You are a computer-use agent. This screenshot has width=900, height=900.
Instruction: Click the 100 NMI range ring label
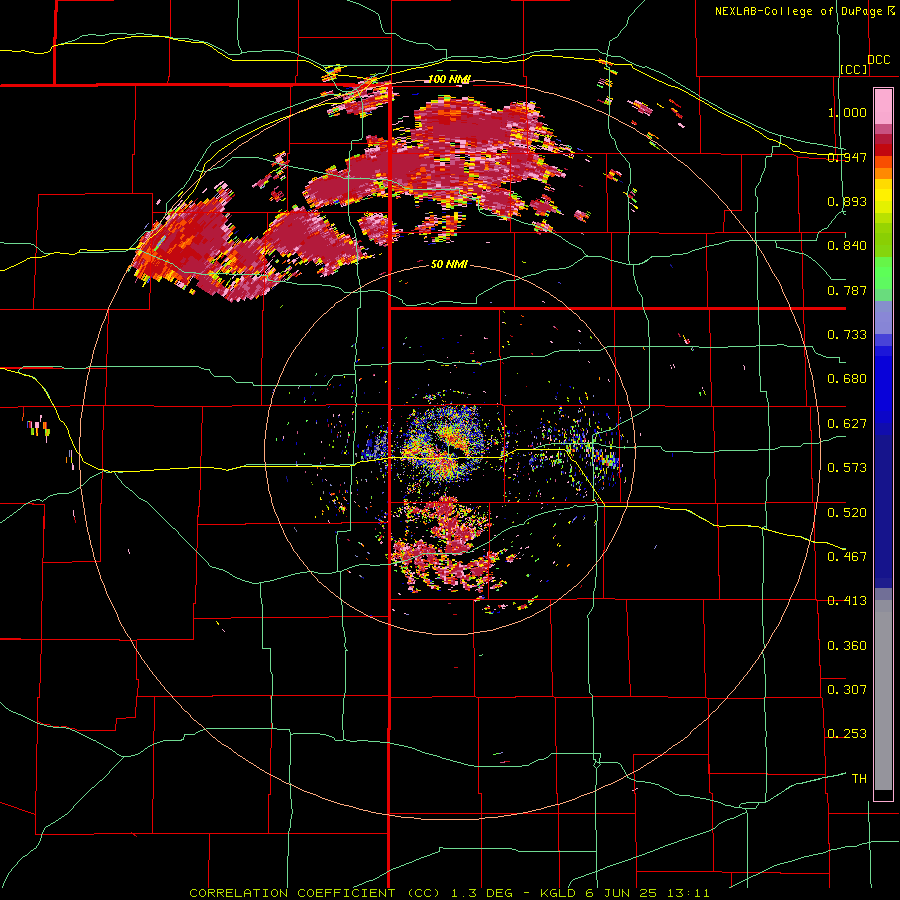click(x=449, y=79)
